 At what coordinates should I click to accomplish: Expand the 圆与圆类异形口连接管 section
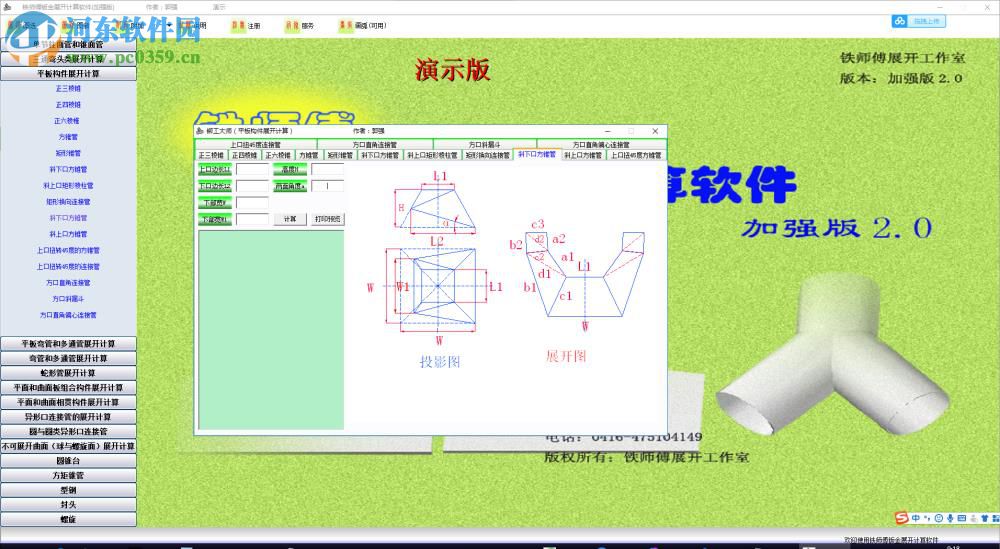point(68,432)
